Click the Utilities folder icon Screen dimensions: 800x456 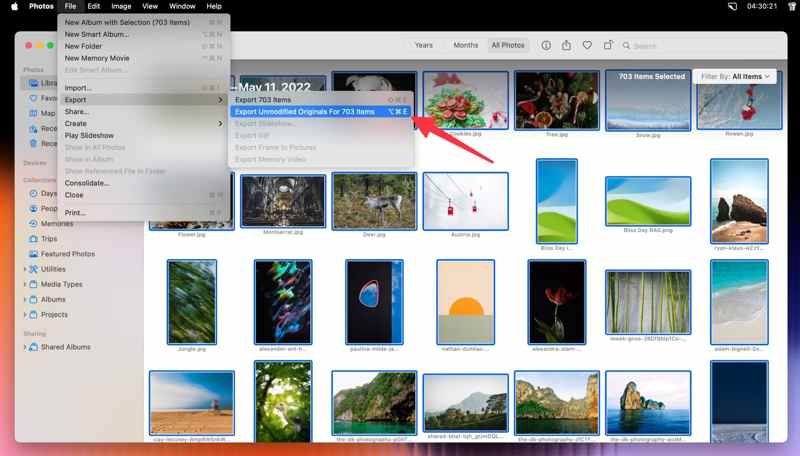tap(33, 269)
